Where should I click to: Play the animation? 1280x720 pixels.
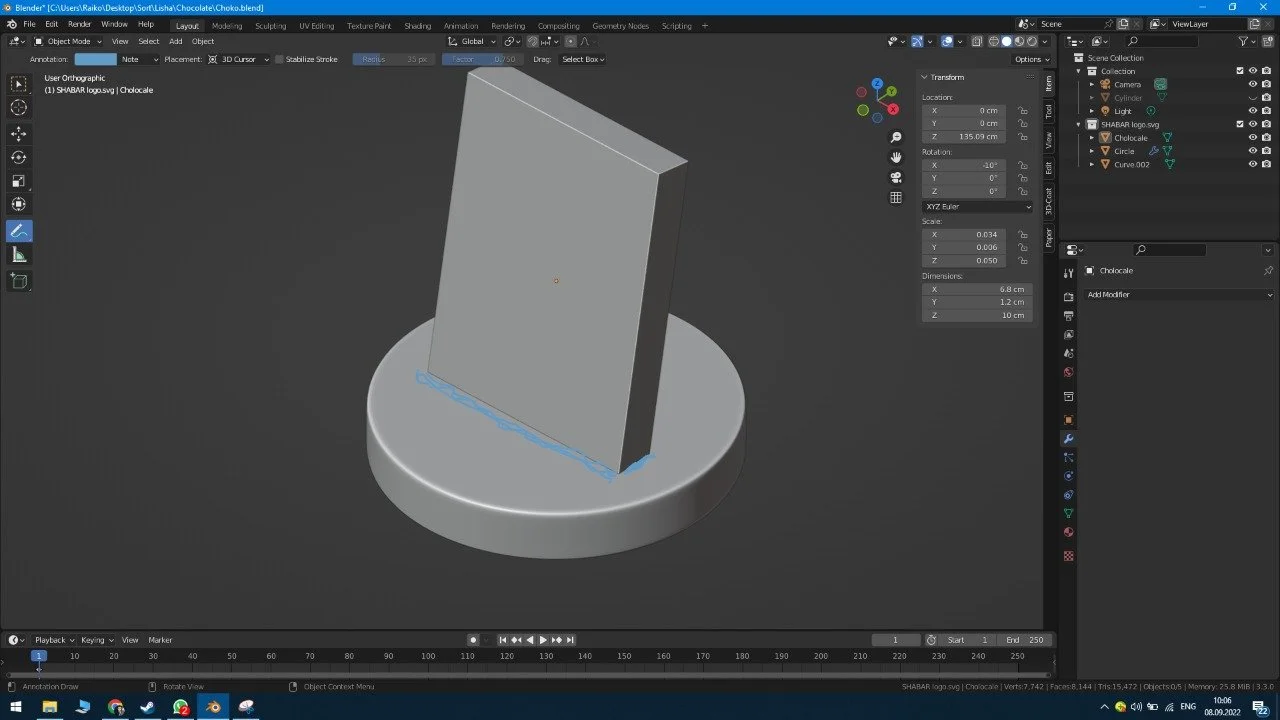(543, 640)
